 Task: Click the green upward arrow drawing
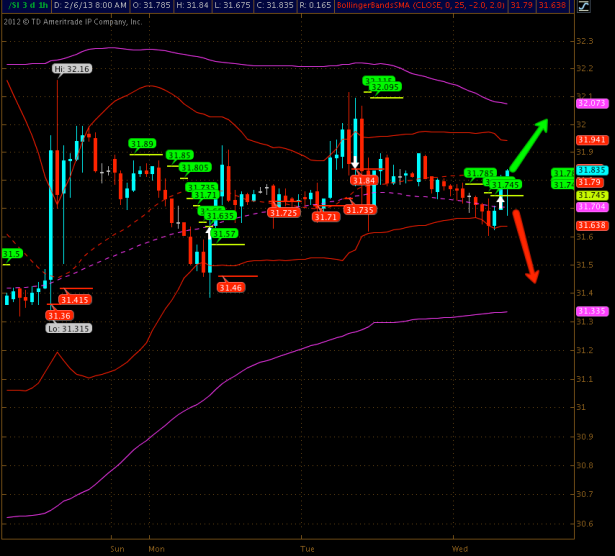pos(529,145)
